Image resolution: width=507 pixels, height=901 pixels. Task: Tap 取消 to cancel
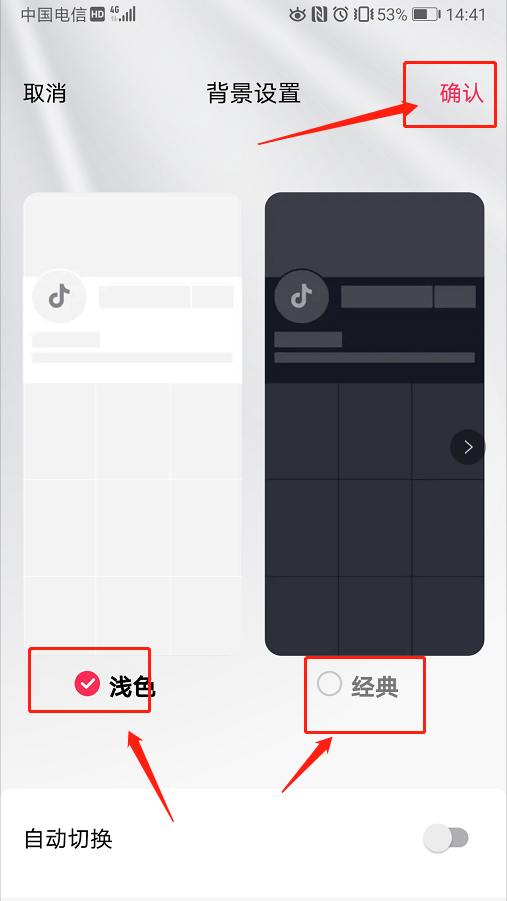click(44, 93)
